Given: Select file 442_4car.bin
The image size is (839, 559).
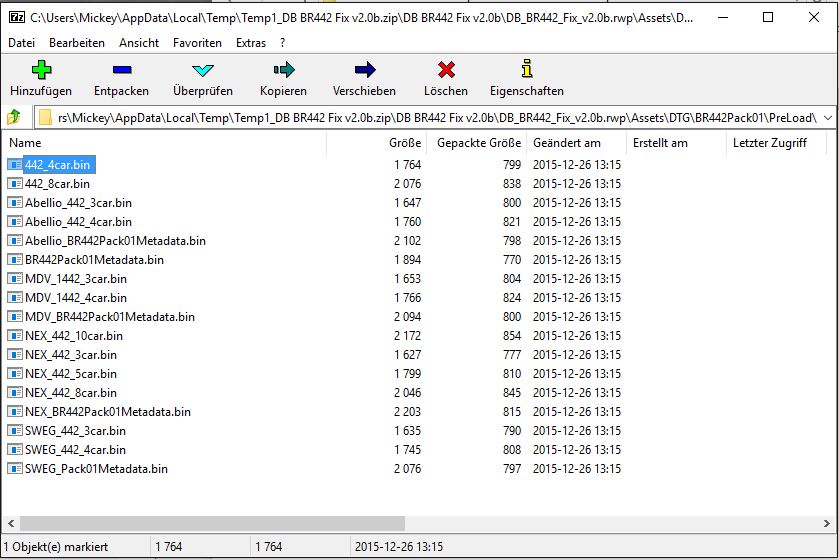Looking at the screenshot, I should click(x=57, y=165).
